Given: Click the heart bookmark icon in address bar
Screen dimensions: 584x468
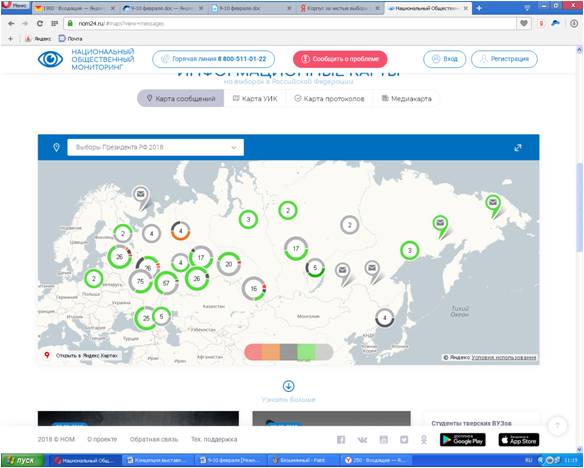Looking at the screenshot, I should (524, 23).
